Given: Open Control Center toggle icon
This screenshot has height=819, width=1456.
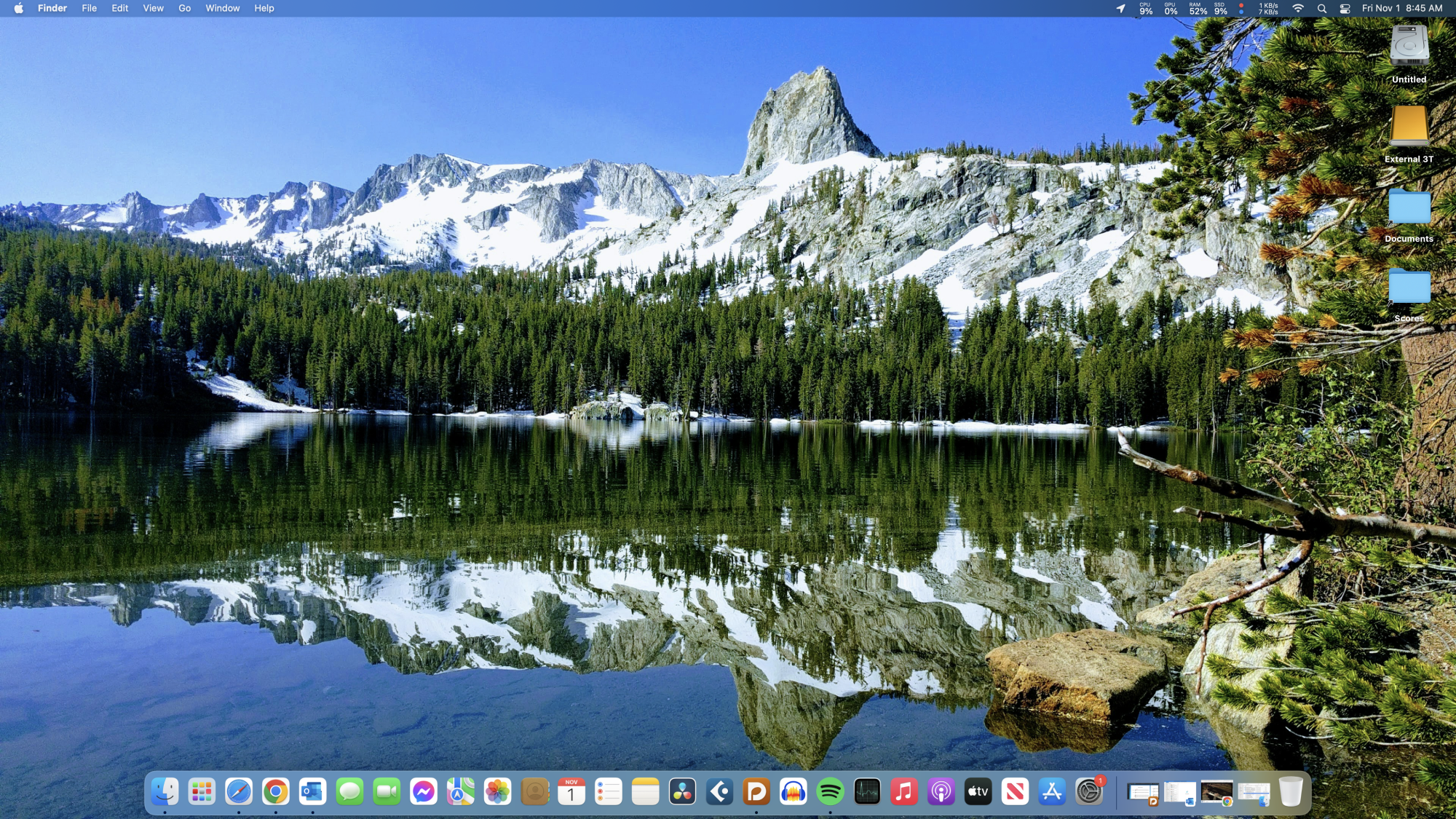Looking at the screenshot, I should [1345, 9].
